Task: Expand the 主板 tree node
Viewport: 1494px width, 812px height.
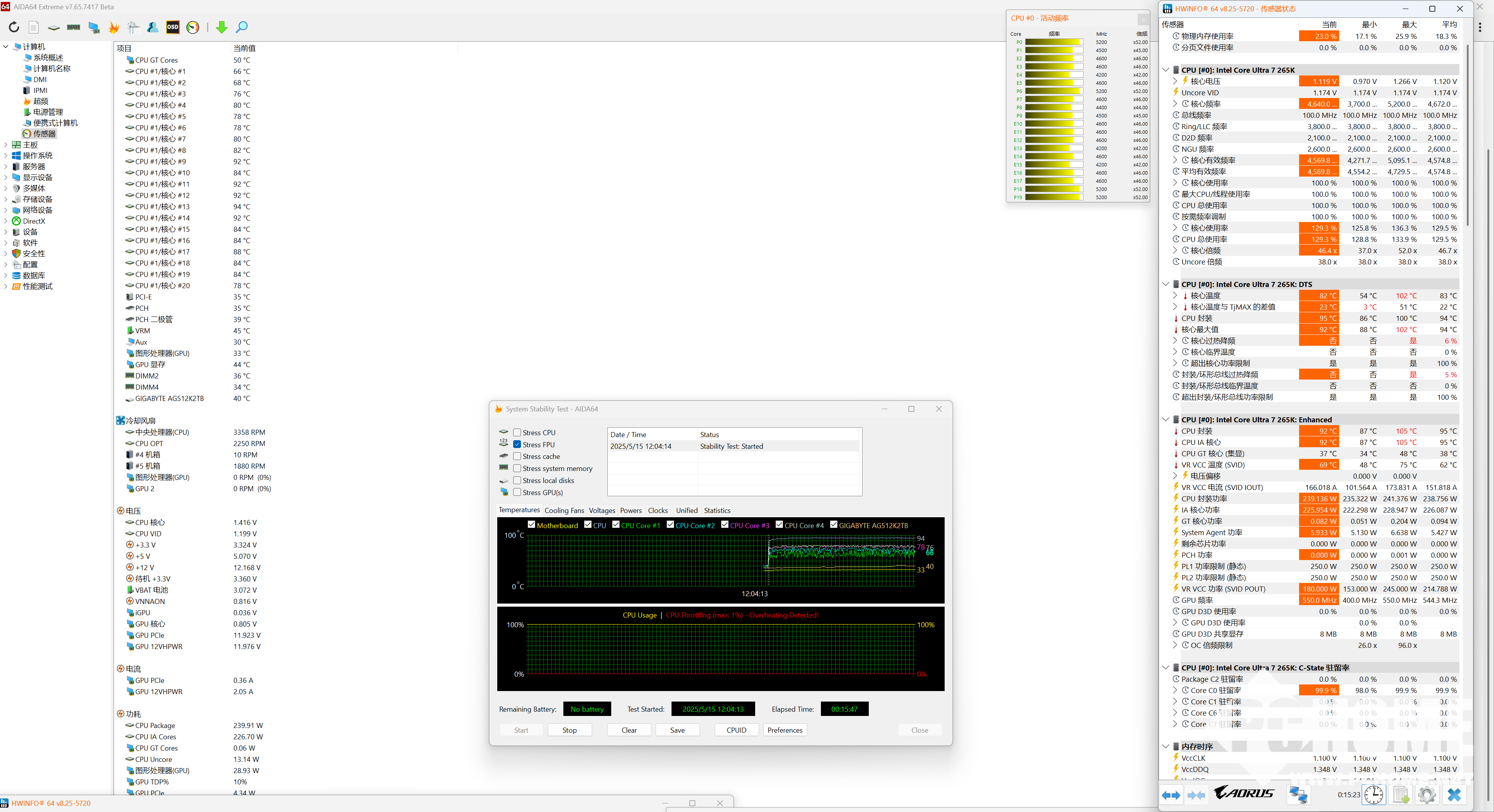Action: [6, 145]
